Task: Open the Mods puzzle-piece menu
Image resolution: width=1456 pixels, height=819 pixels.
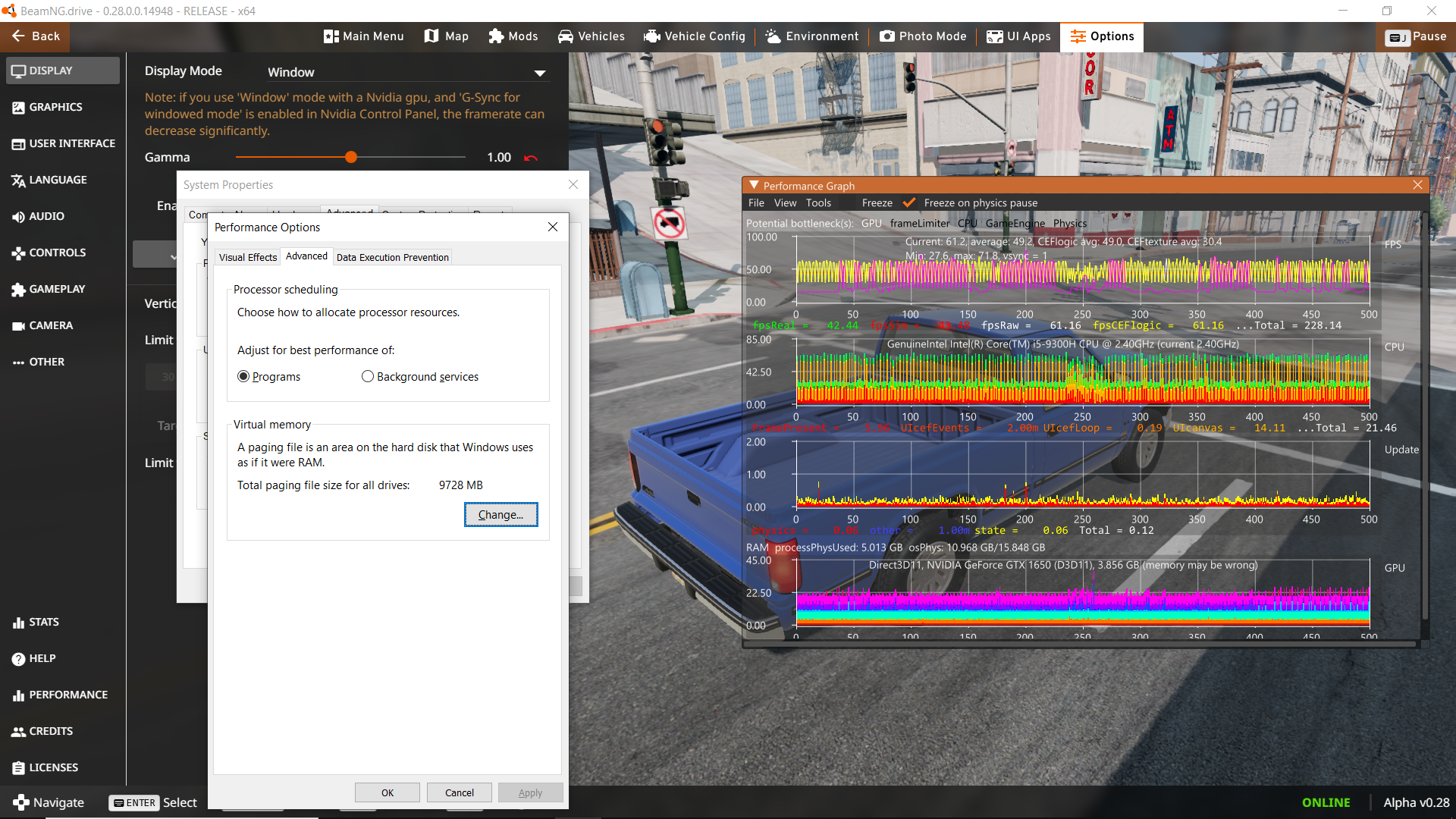Action: pos(513,36)
